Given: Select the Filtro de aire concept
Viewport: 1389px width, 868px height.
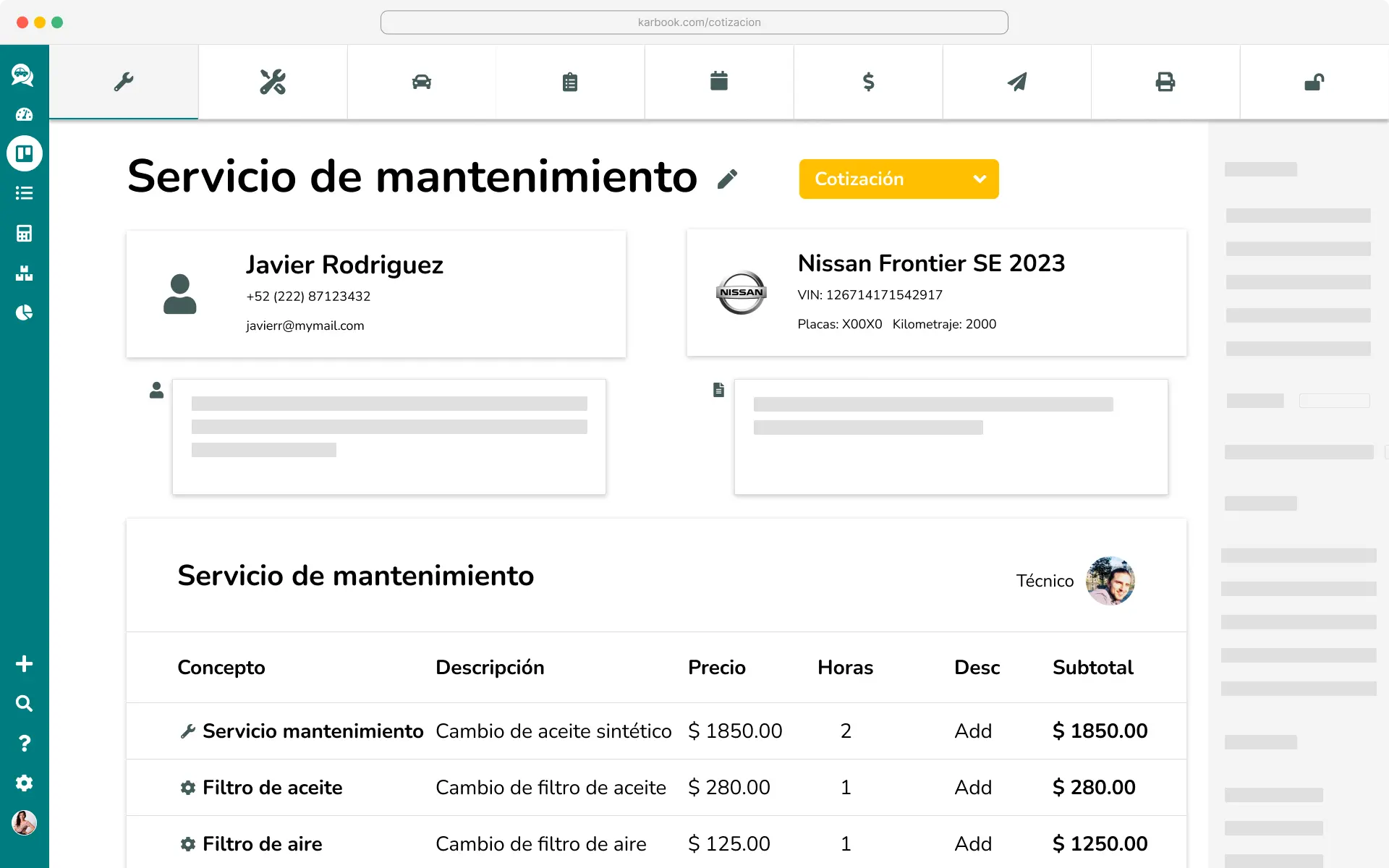Looking at the screenshot, I should click(263, 843).
